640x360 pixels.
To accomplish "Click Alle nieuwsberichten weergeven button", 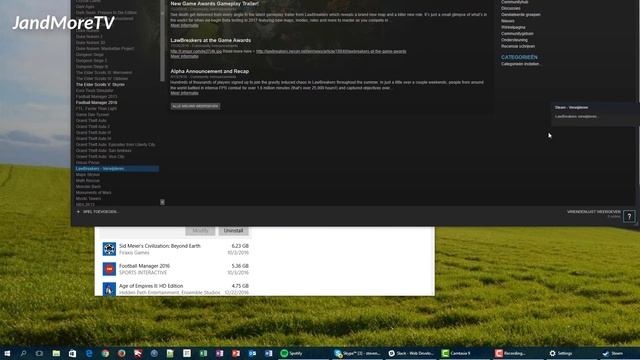I will coord(195,106).
